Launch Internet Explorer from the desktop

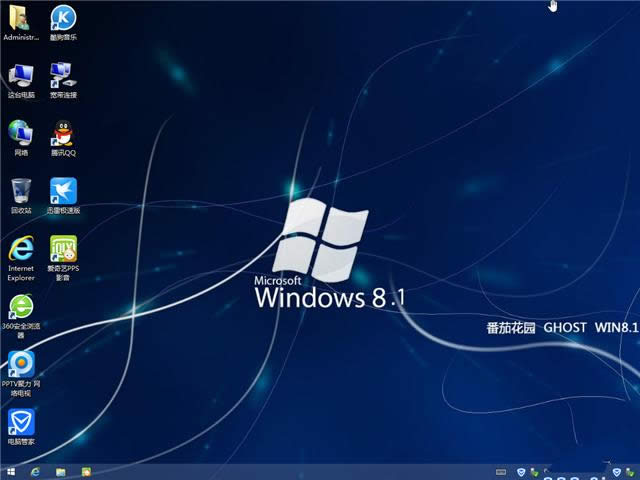tap(20, 249)
